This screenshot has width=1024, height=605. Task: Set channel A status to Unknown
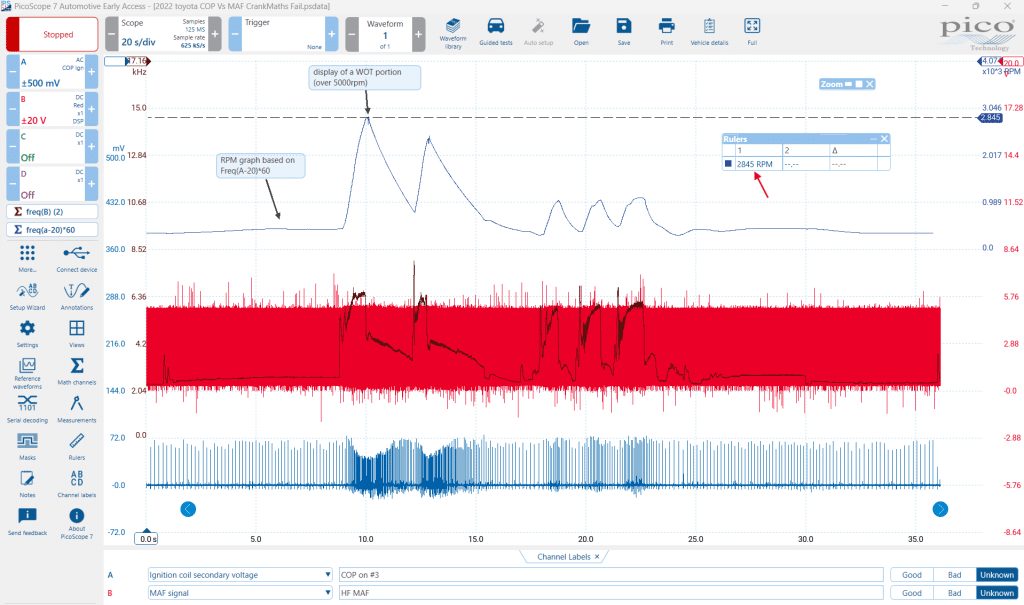click(997, 575)
